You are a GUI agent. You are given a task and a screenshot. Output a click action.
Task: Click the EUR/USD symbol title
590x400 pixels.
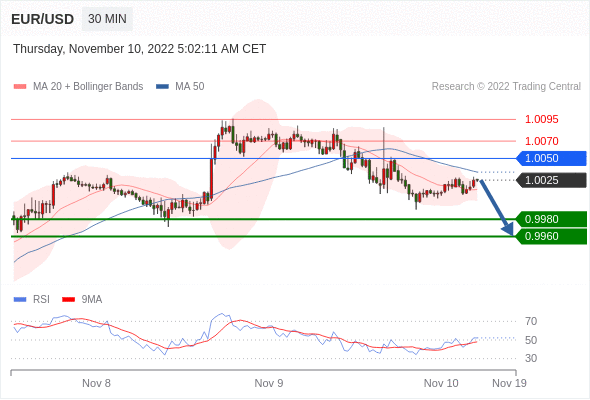[43, 19]
